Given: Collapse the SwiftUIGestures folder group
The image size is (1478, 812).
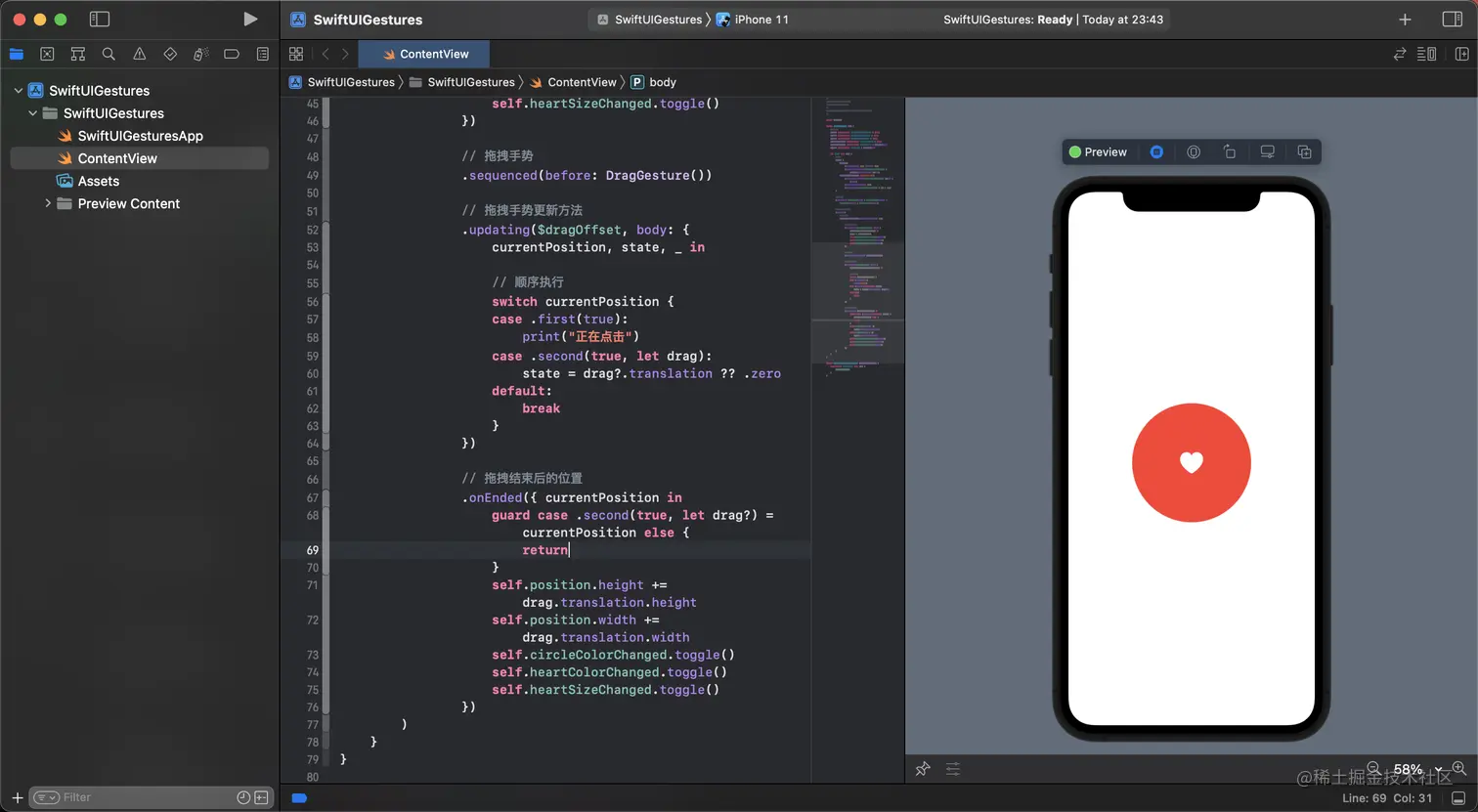Looking at the screenshot, I should (x=33, y=113).
